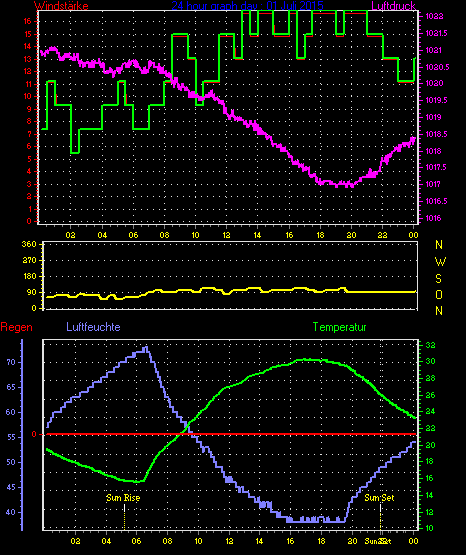Click the 65 humidity axis value

11,387
